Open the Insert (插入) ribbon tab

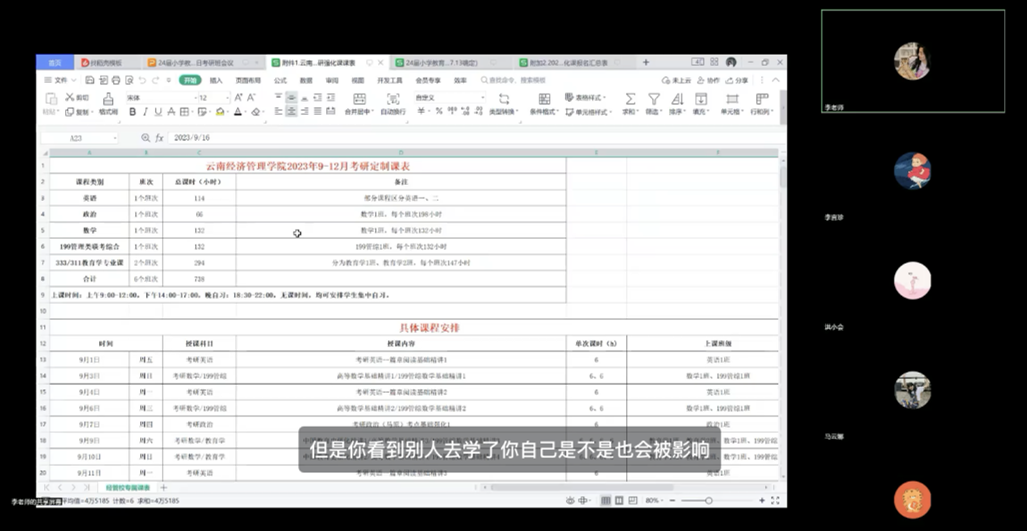(x=216, y=80)
